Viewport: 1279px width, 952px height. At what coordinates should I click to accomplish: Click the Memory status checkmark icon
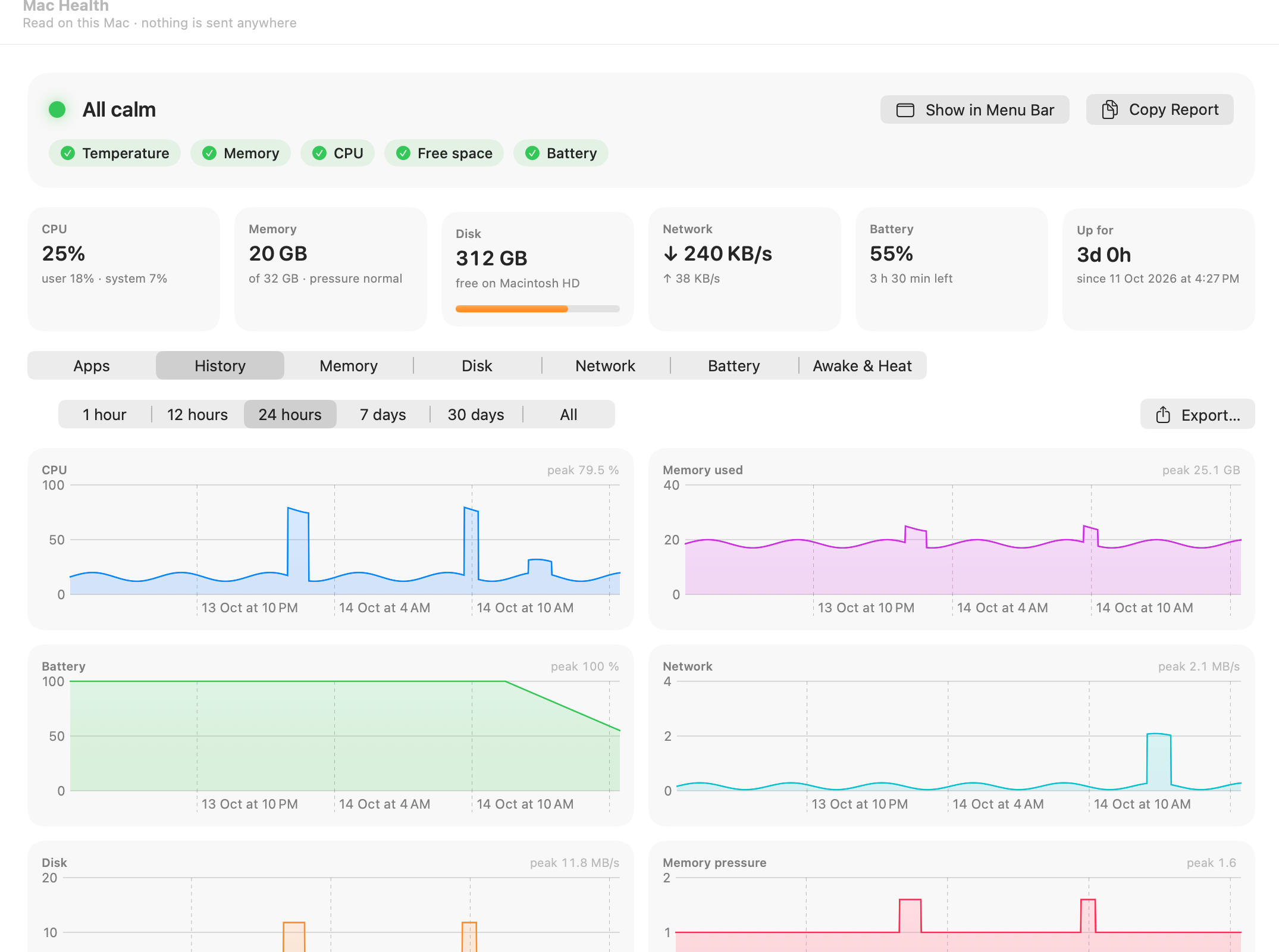pos(209,154)
